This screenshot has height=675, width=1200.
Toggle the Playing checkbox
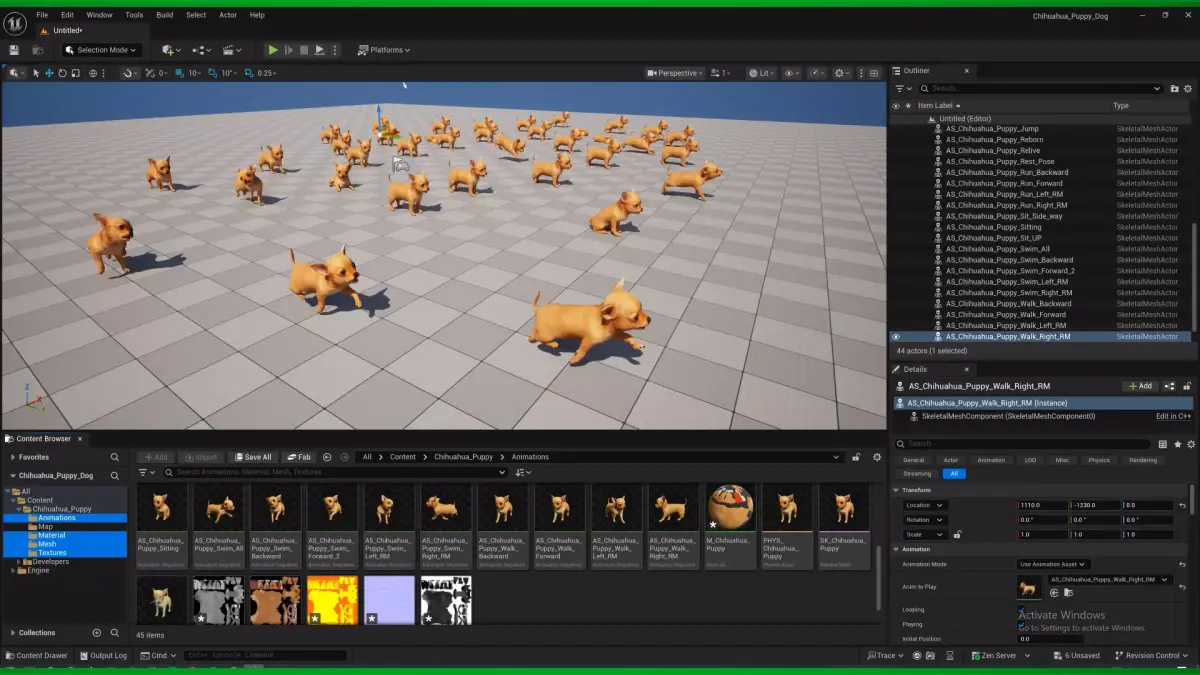pyautogui.click(x=1022, y=626)
